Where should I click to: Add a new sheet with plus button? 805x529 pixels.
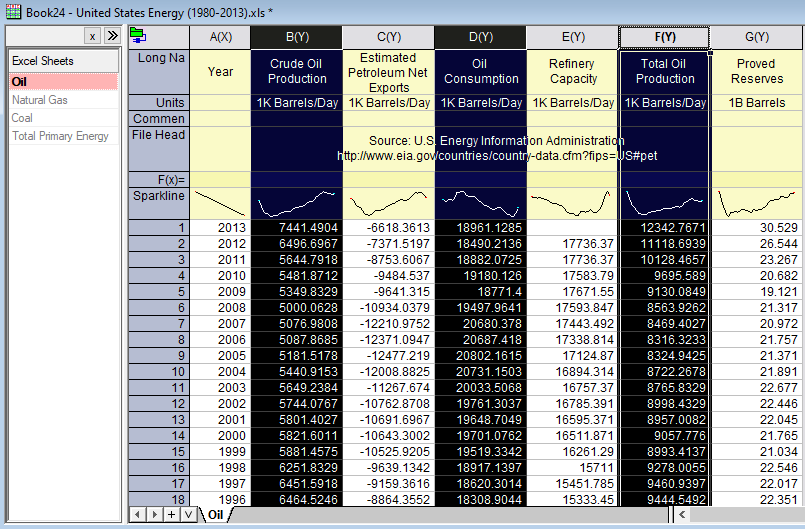coord(171,514)
